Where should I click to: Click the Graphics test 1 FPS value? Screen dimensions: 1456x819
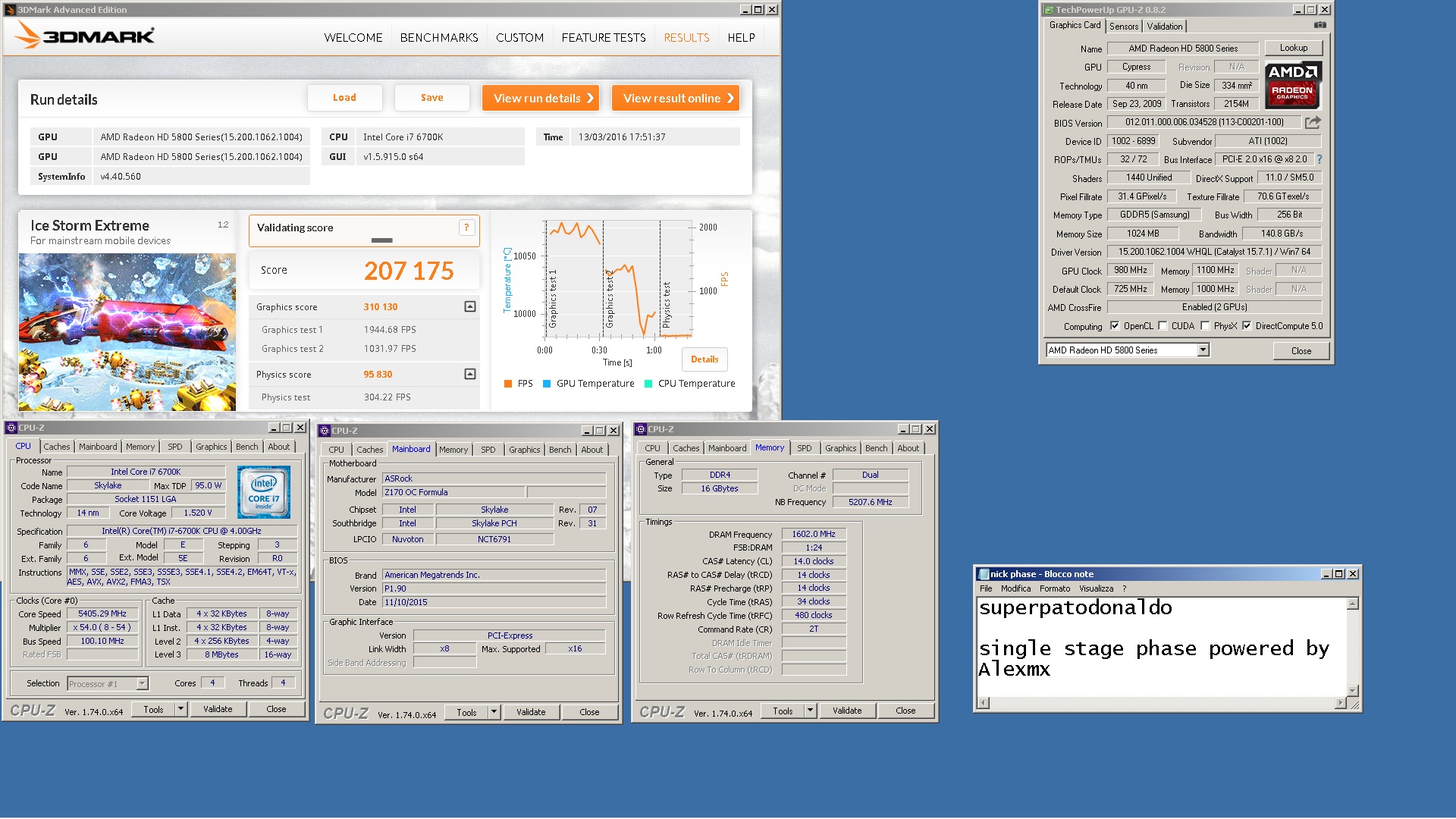(390, 330)
